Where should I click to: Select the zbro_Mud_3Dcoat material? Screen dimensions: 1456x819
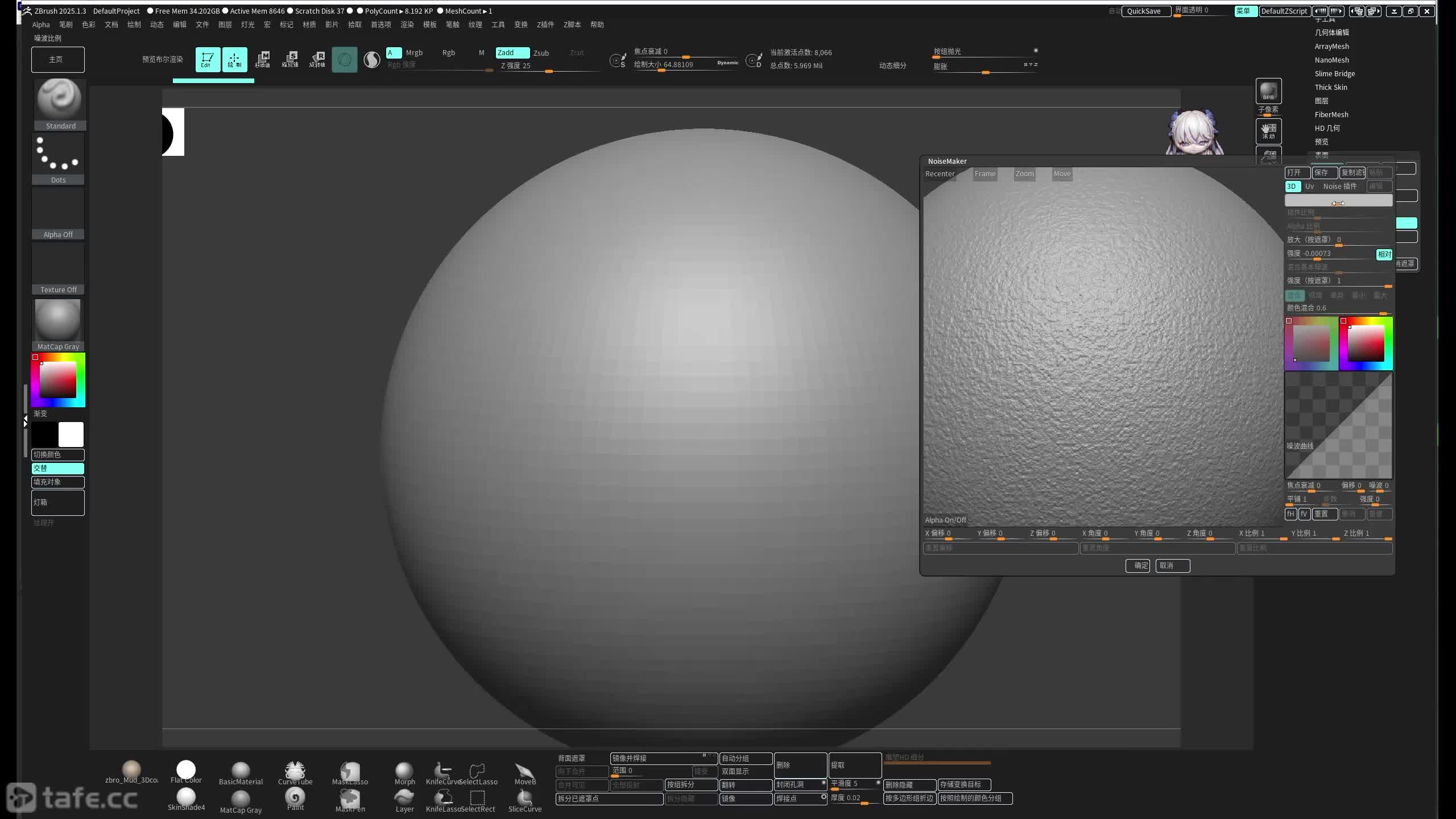coord(131,772)
